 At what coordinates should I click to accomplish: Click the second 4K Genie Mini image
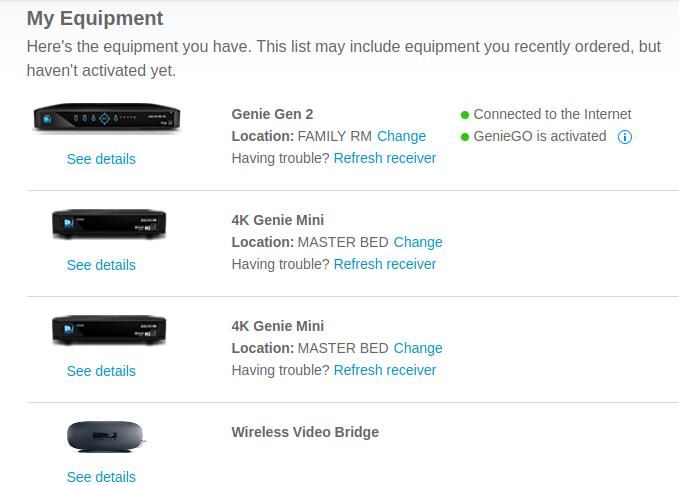109,330
